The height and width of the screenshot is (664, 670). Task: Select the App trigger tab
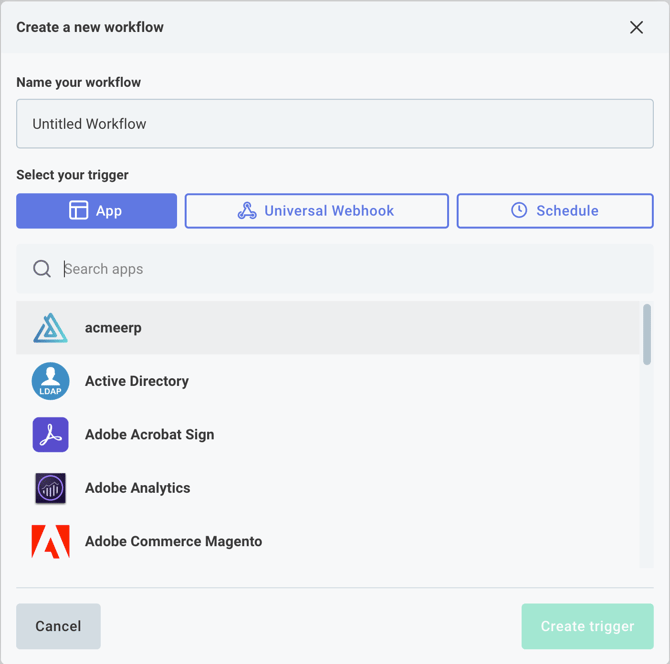coord(96,211)
